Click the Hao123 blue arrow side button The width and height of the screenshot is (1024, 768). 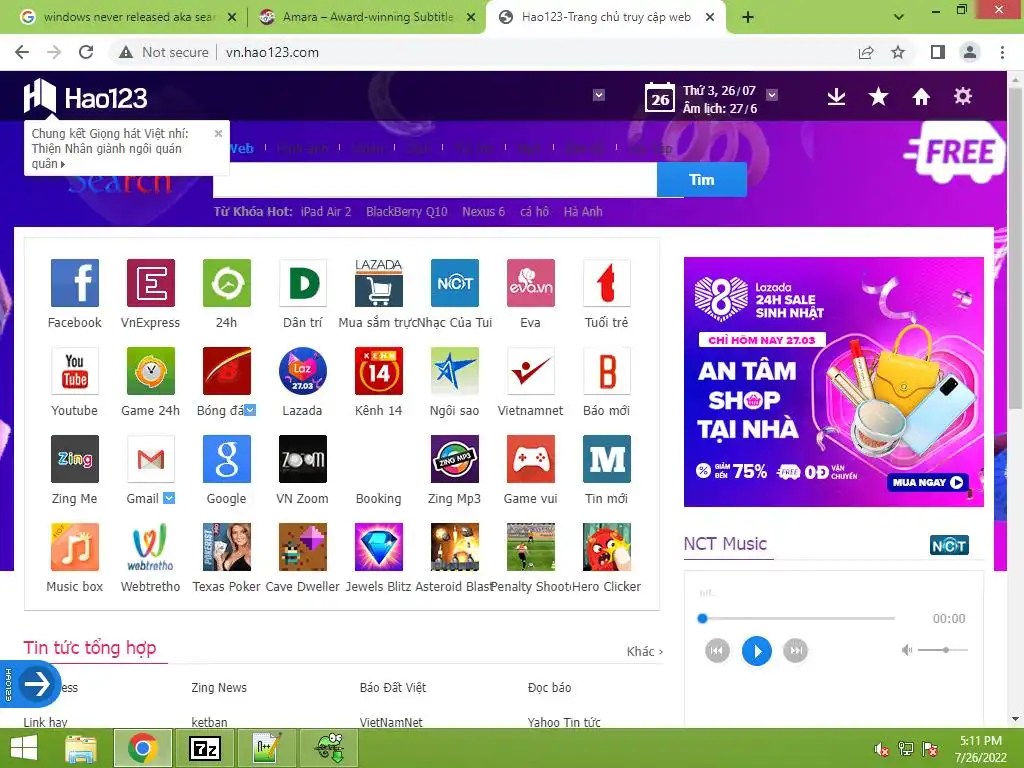[x=37, y=684]
